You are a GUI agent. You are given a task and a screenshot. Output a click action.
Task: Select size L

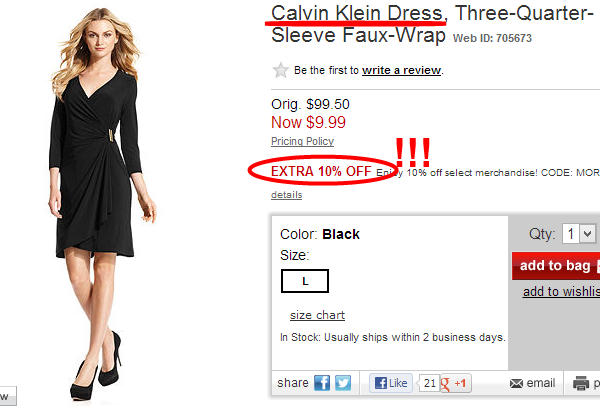[305, 281]
